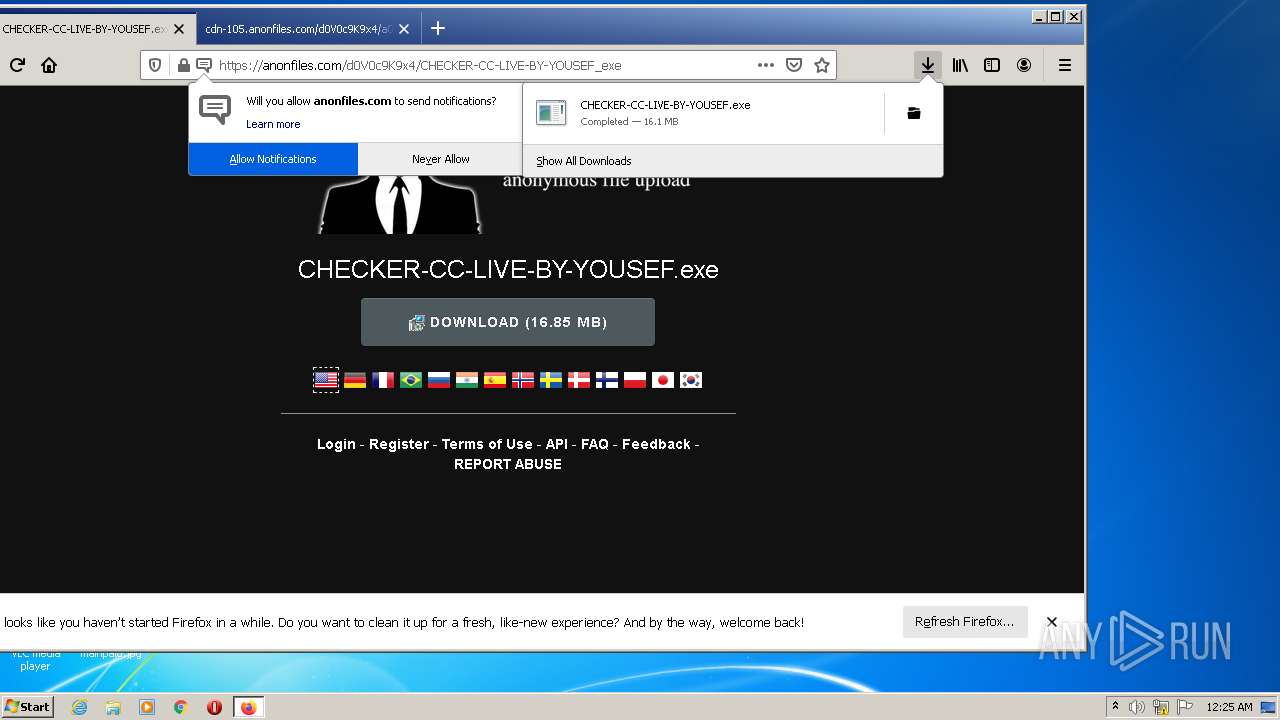Select German flag language
Image resolution: width=1280 pixels, height=720 pixels.
355,380
